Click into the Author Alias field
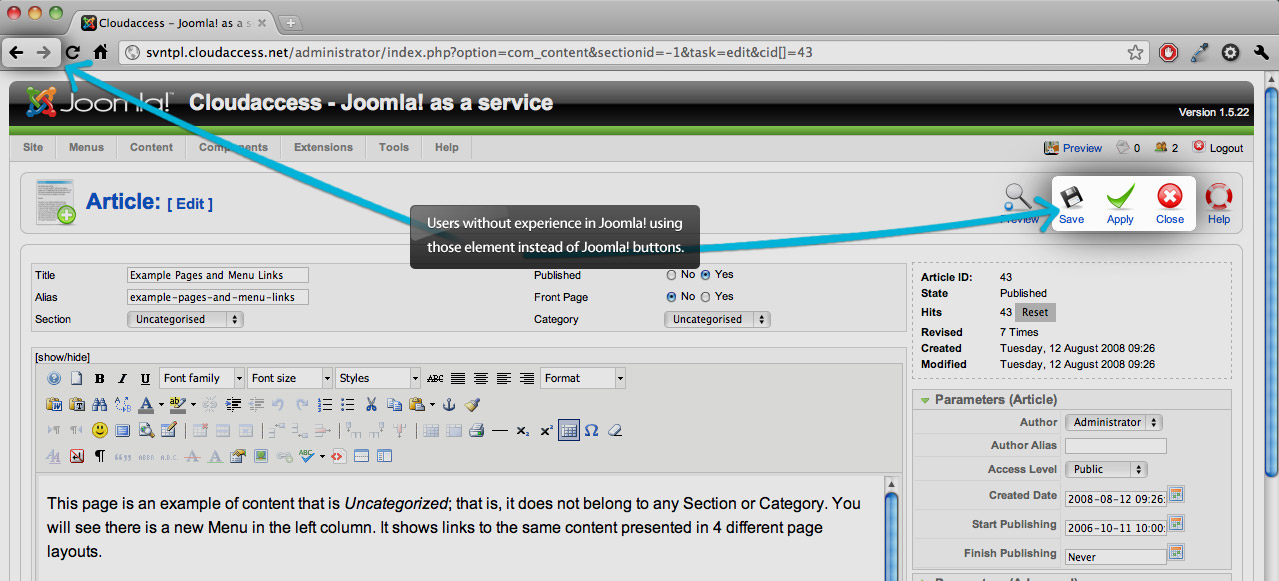The width and height of the screenshot is (1279, 581). (x=1116, y=446)
